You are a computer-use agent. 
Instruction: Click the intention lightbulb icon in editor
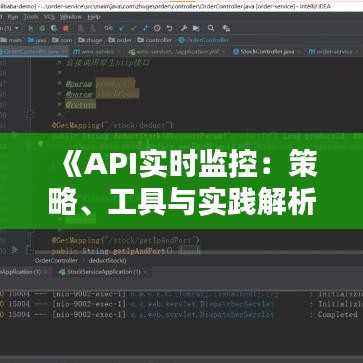(x=41, y=144)
